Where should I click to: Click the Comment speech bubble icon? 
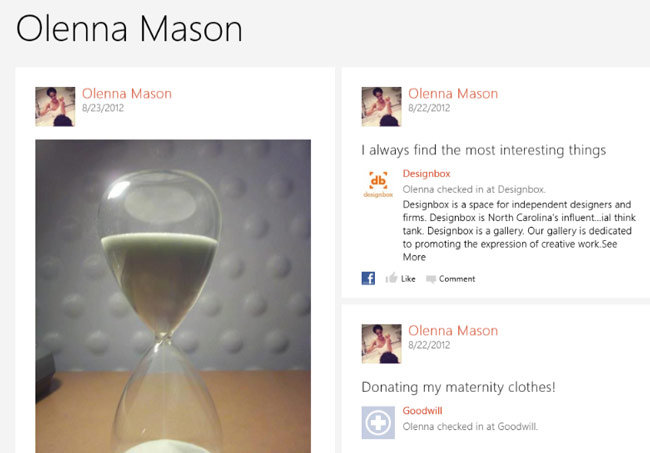pos(431,279)
